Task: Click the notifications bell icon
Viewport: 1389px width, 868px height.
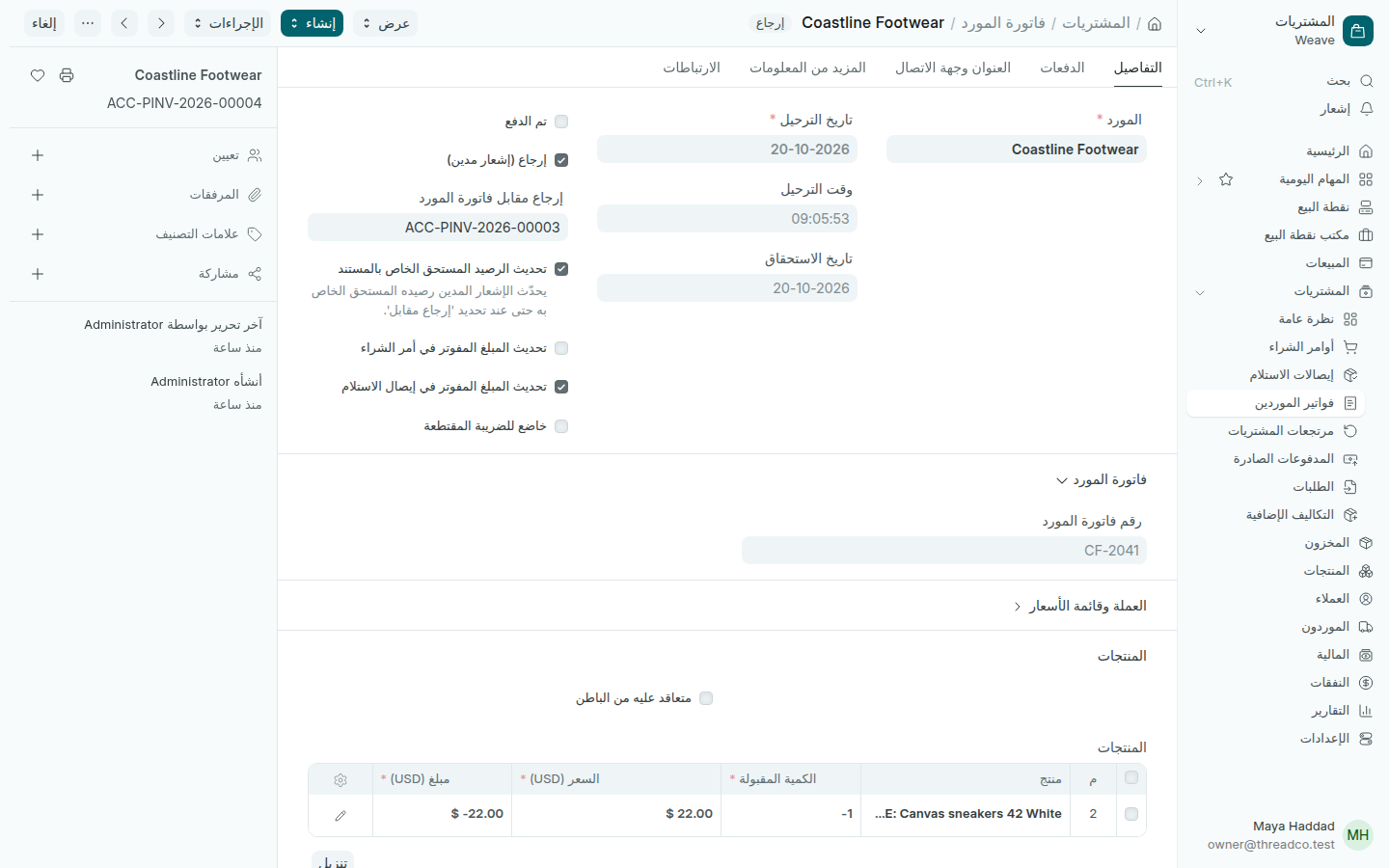Action: [1366, 109]
